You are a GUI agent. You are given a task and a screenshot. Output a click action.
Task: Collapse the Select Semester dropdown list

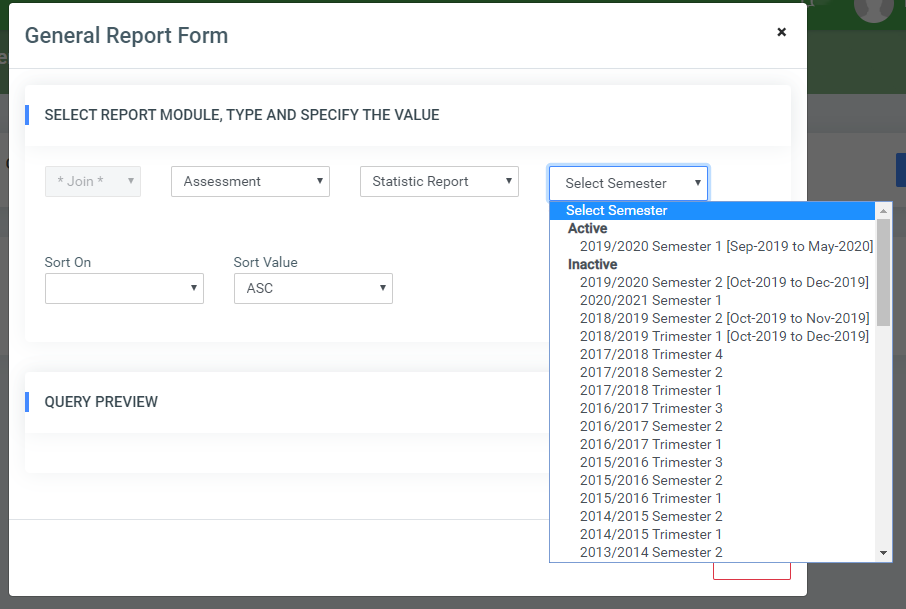[627, 183]
